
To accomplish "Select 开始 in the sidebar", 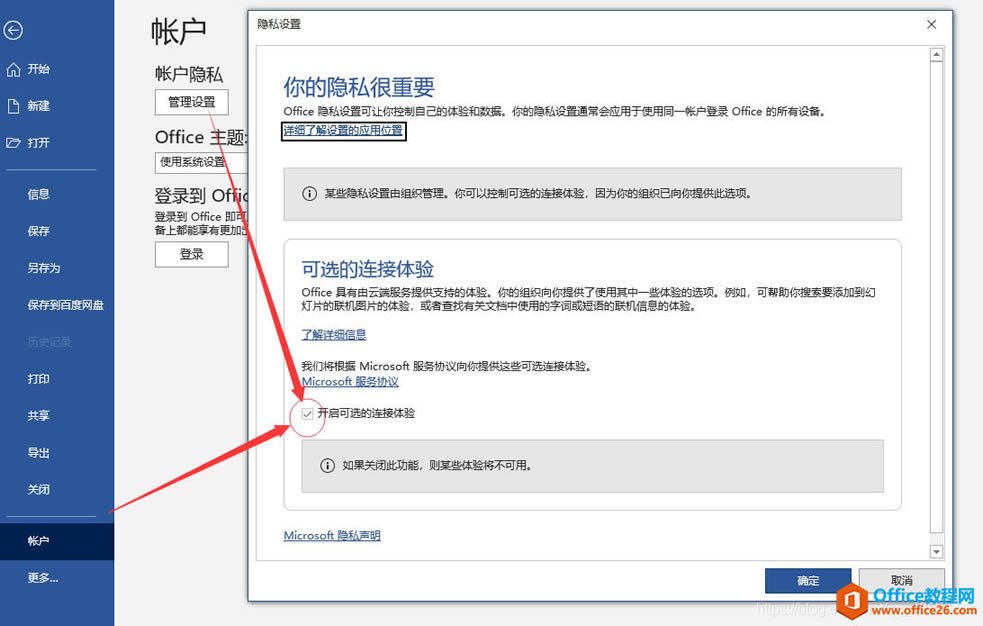I will point(40,69).
